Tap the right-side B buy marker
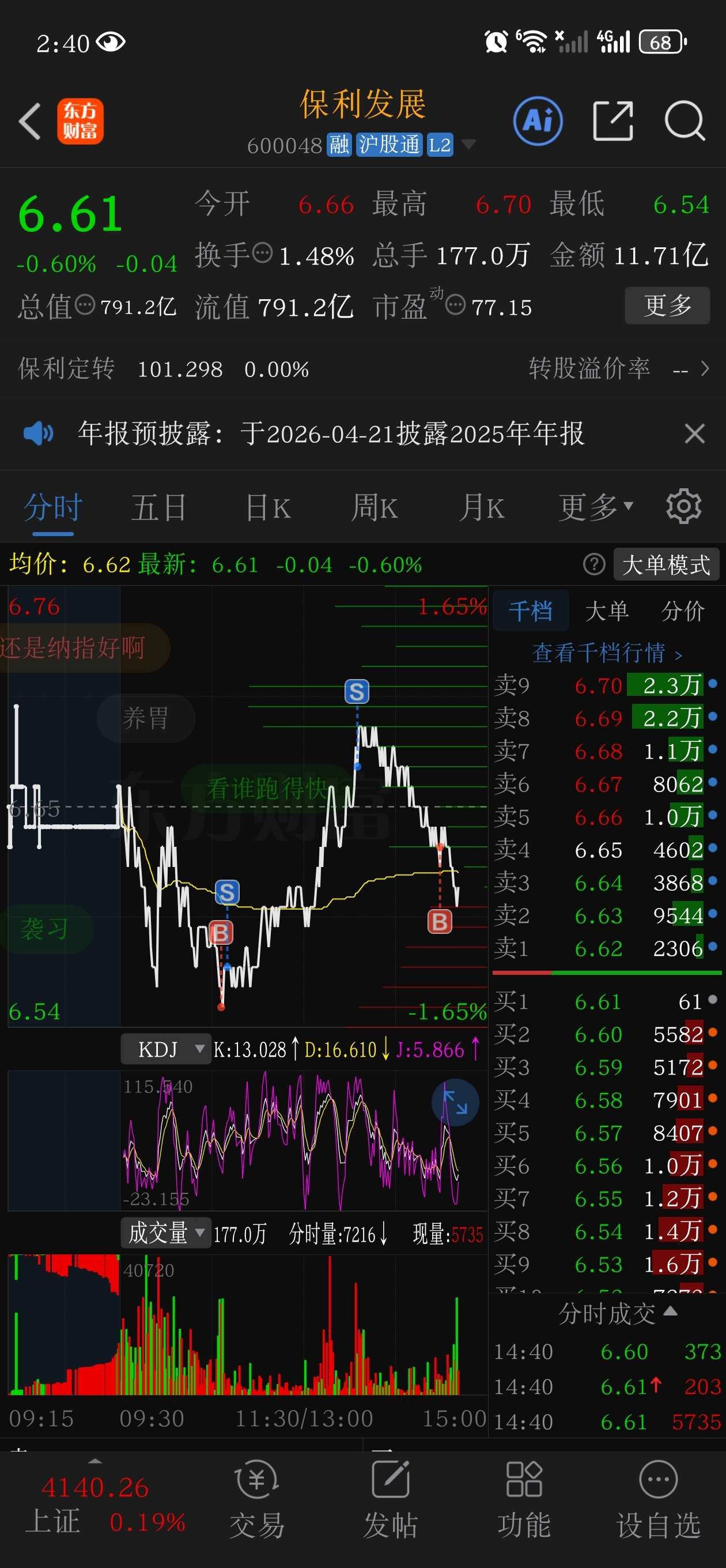Viewport: 726px width, 1568px height. pyautogui.click(x=440, y=922)
